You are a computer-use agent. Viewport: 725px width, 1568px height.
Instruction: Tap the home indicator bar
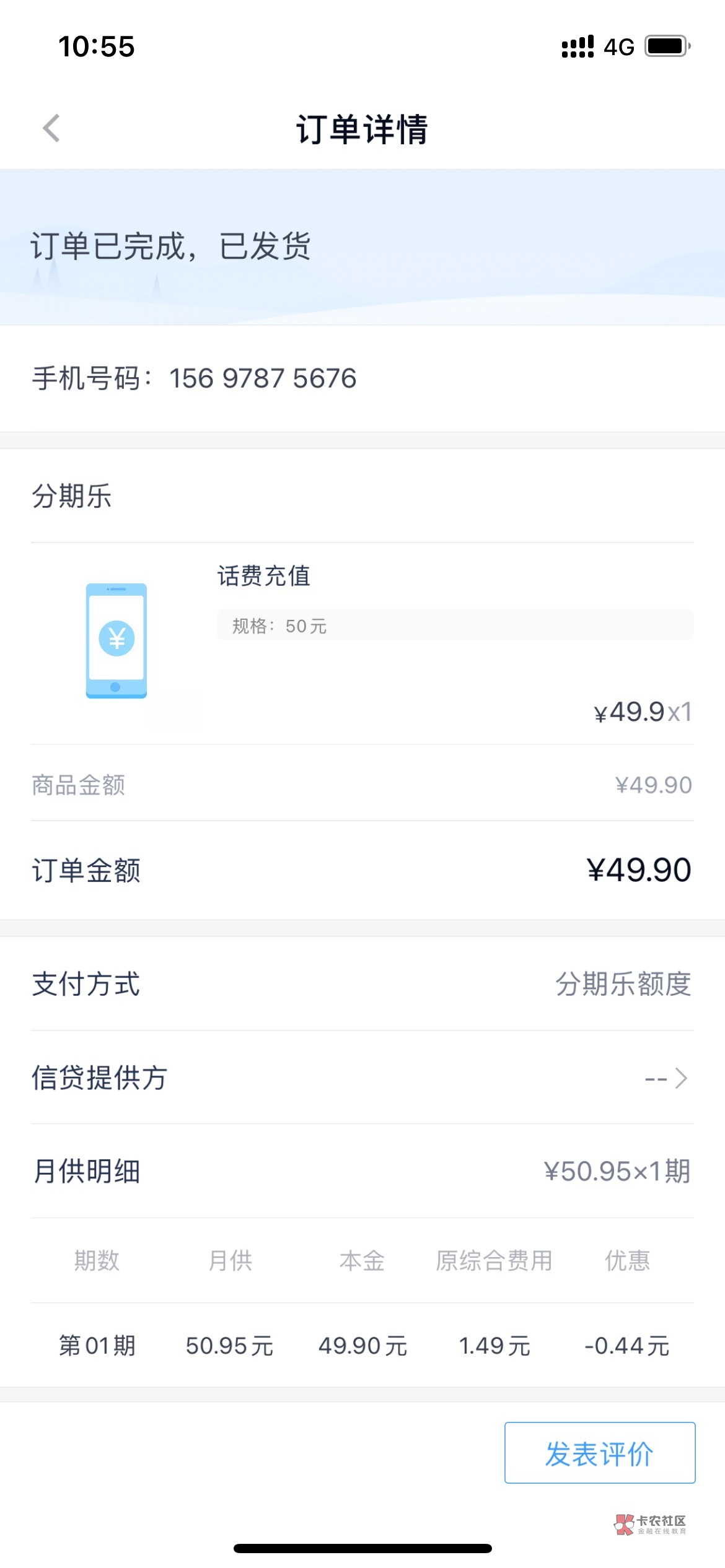pos(362,1548)
